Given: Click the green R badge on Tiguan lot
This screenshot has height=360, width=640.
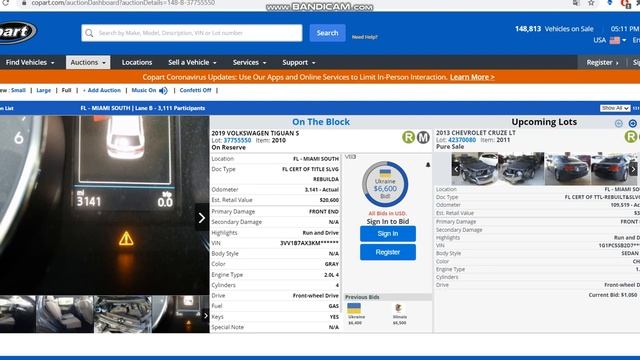Looking at the screenshot, I should pyautogui.click(x=408, y=137).
